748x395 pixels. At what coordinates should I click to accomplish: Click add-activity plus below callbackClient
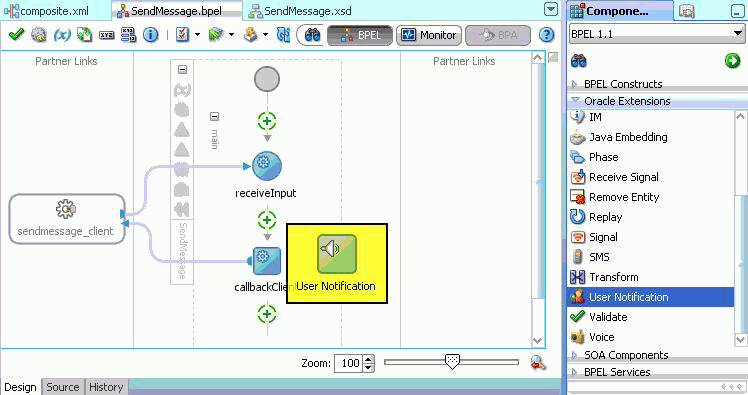267,314
